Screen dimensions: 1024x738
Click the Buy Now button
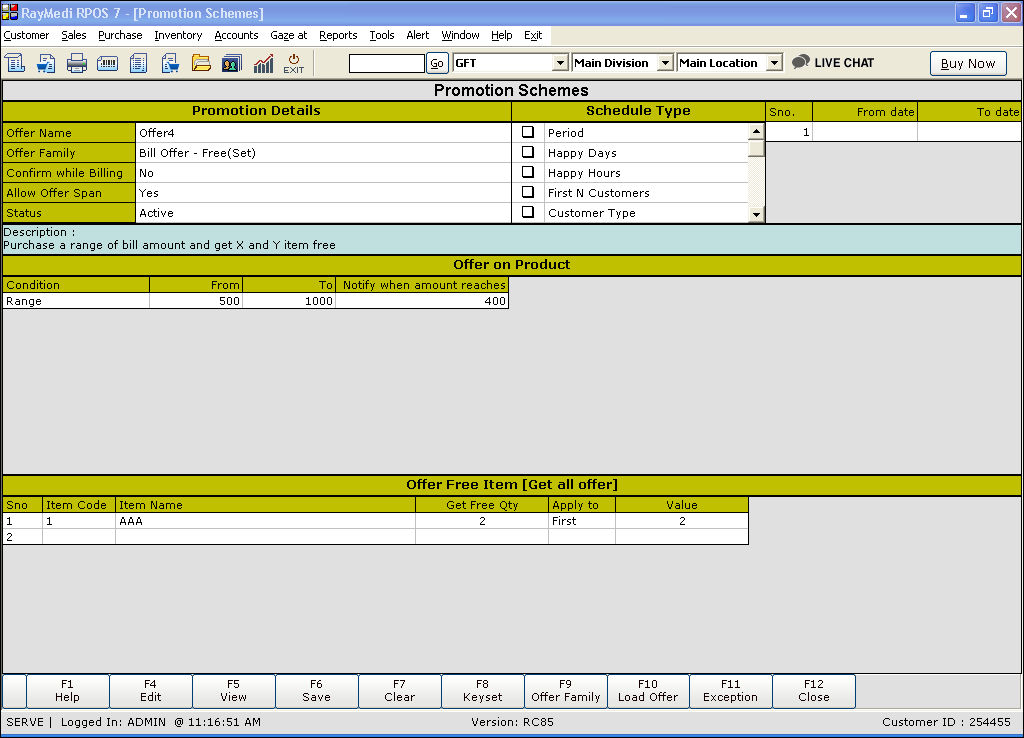(x=968, y=63)
